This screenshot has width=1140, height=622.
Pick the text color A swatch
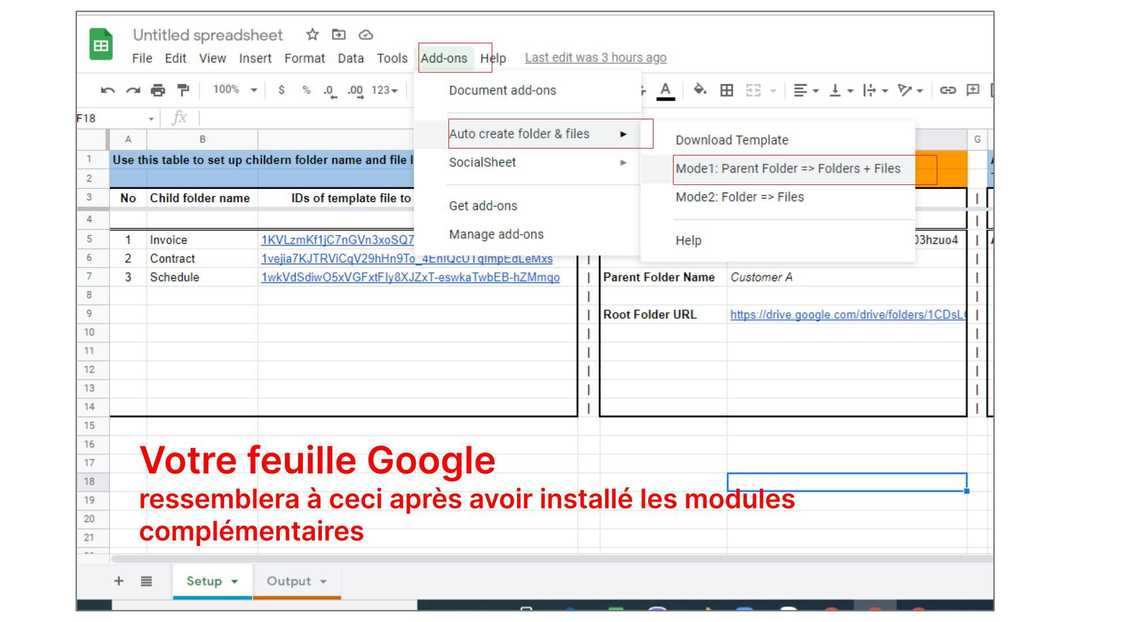click(x=666, y=91)
